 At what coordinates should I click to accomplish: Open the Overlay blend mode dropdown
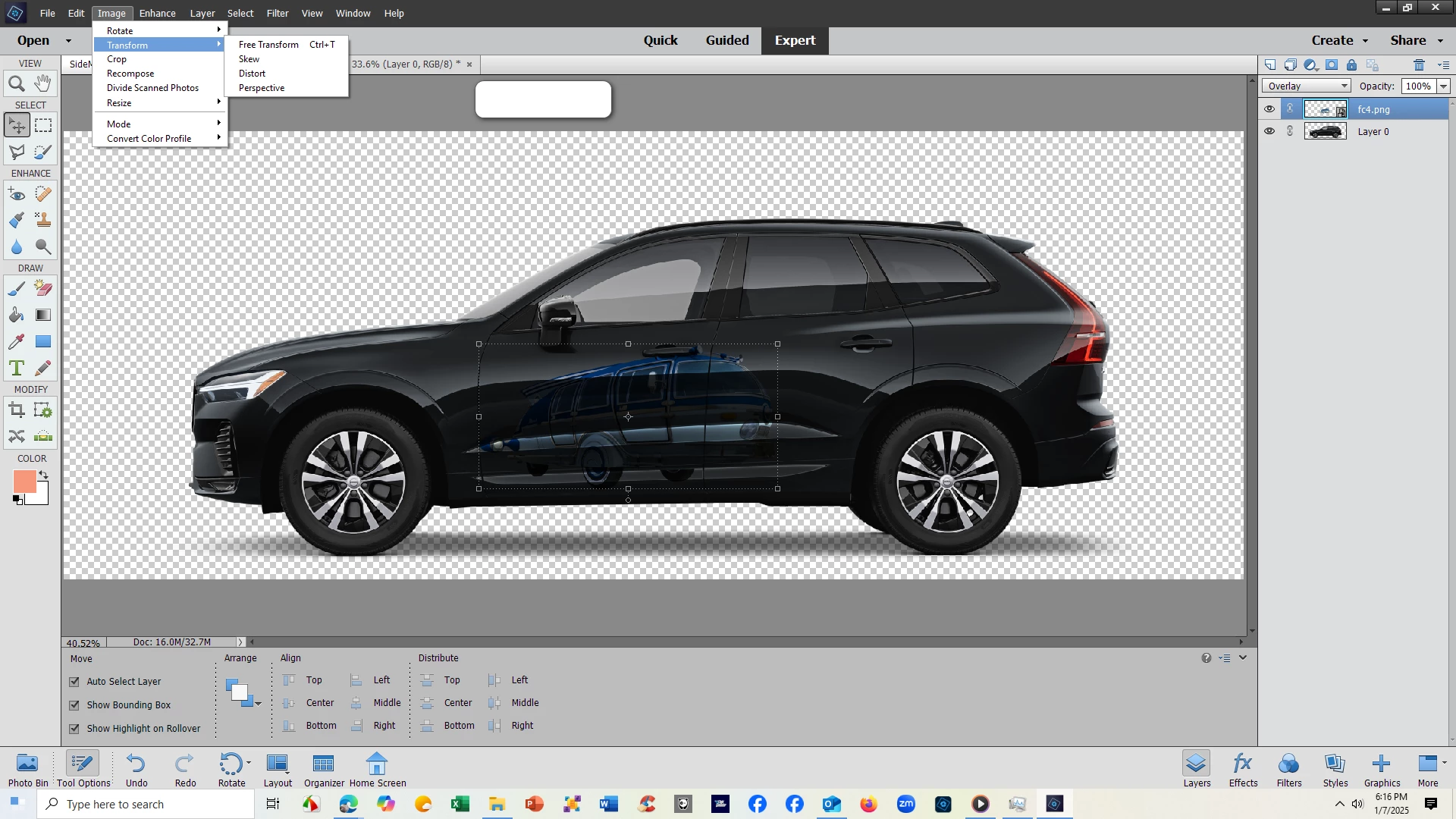(1307, 86)
